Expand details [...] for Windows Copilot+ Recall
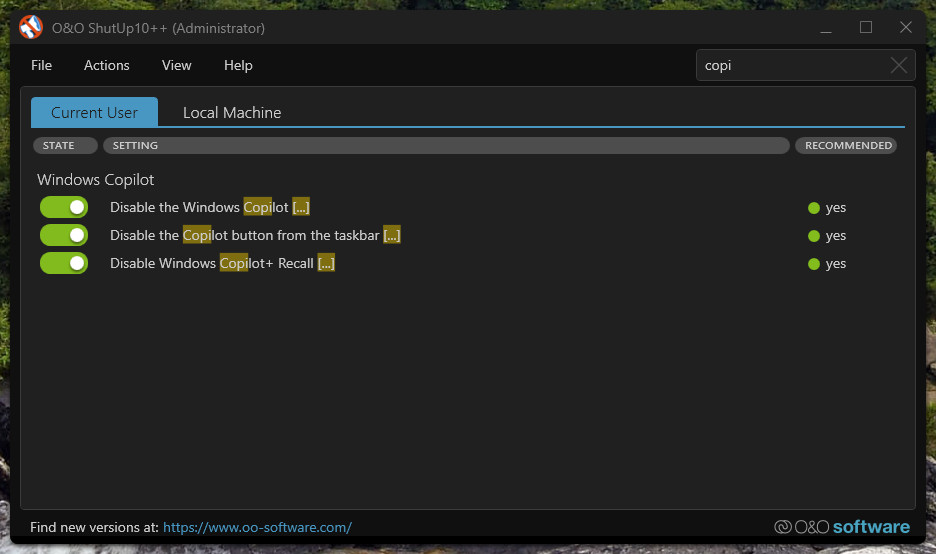 [x=326, y=263]
